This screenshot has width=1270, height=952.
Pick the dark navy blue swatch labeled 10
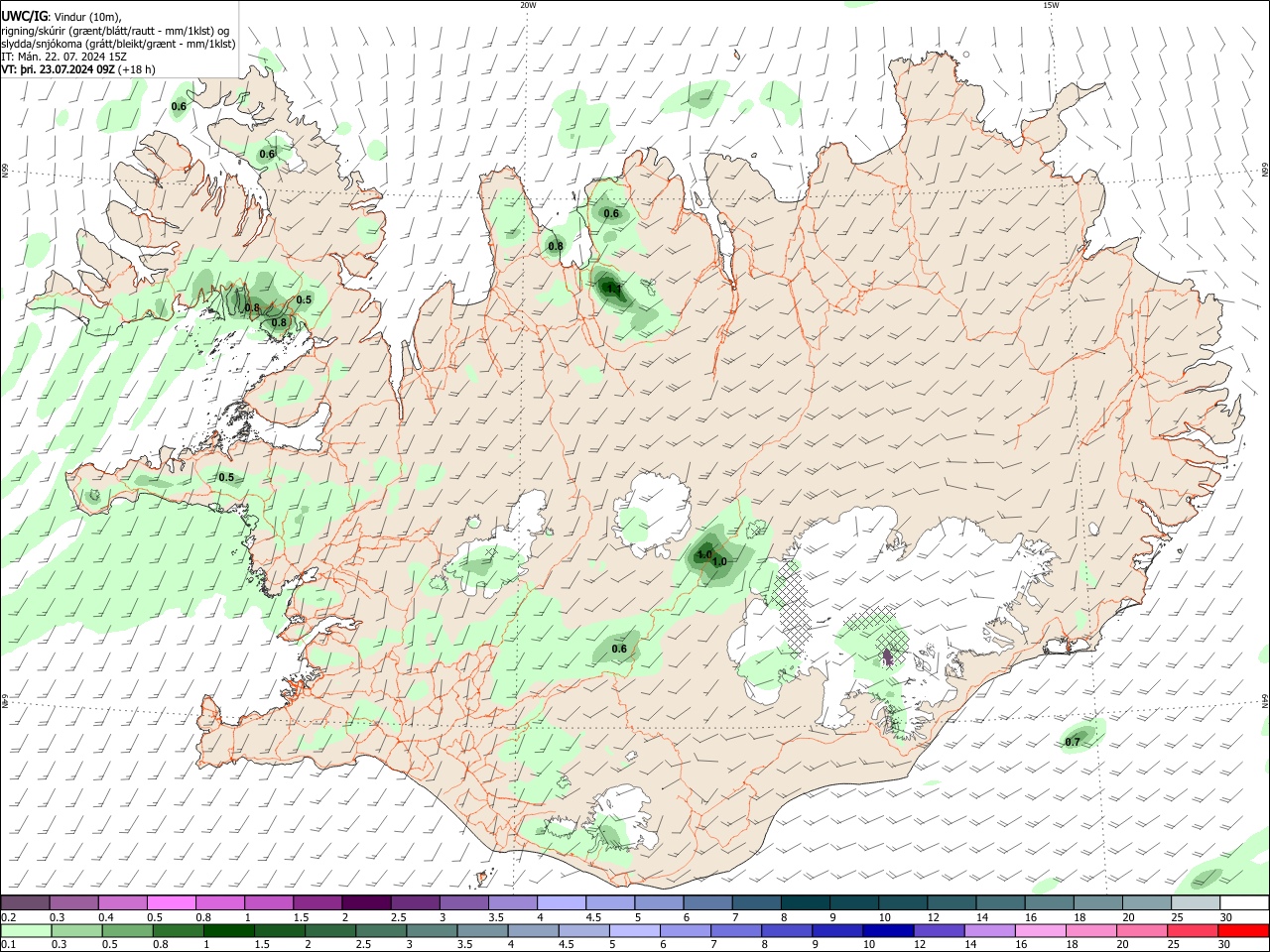coord(886,930)
